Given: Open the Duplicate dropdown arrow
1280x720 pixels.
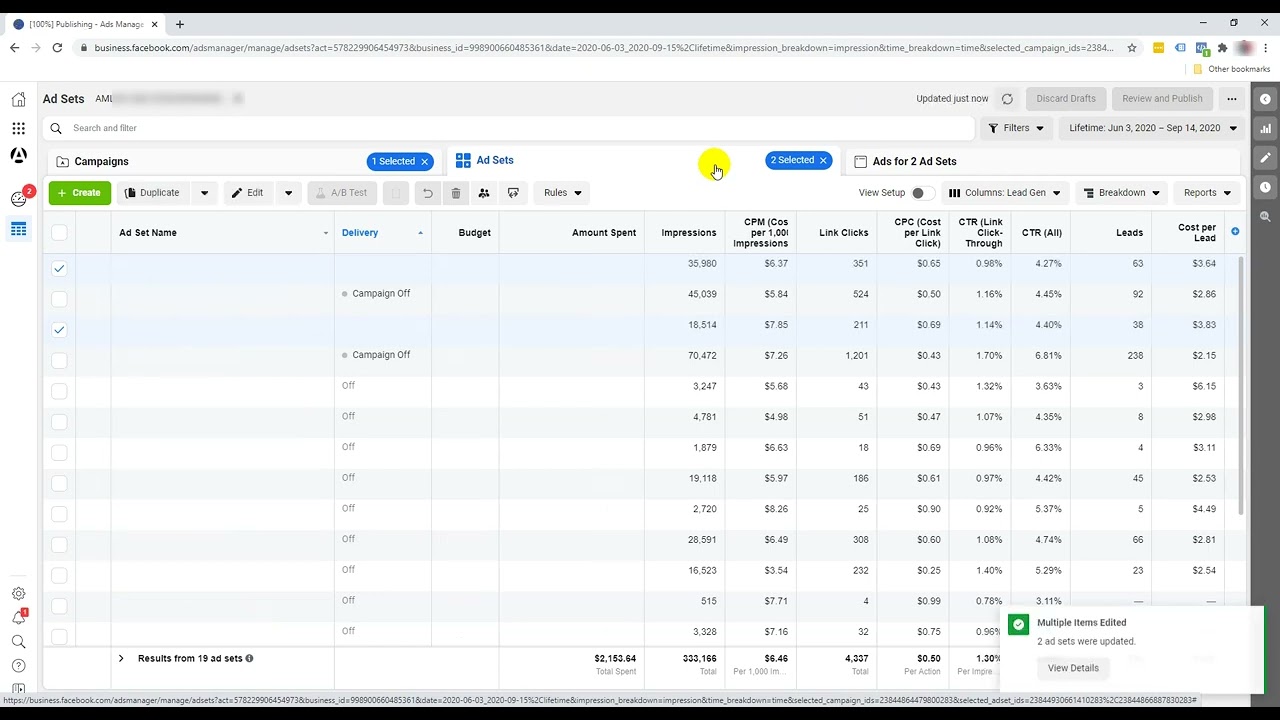Looking at the screenshot, I should tap(204, 193).
